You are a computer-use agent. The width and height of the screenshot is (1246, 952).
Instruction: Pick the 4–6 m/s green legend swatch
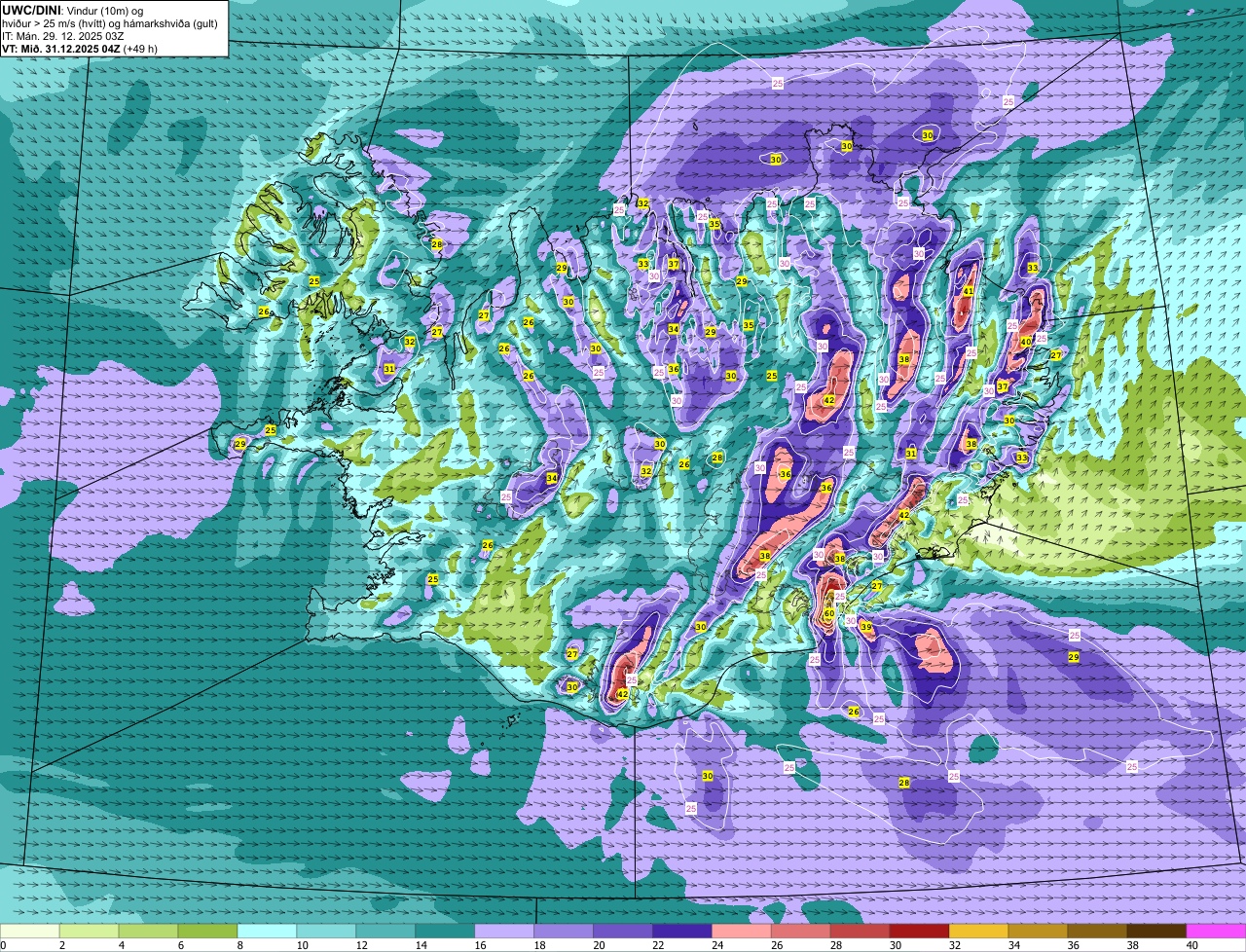pos(148,931)
